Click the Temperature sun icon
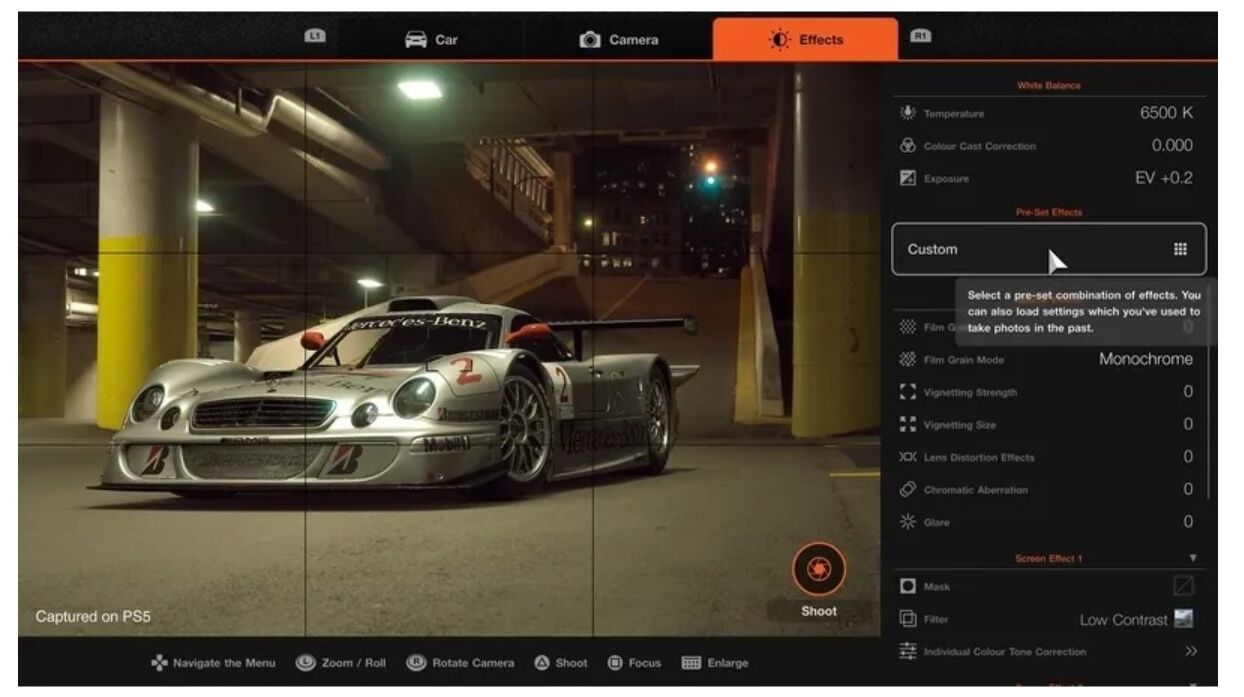 (x=908, y=113)
